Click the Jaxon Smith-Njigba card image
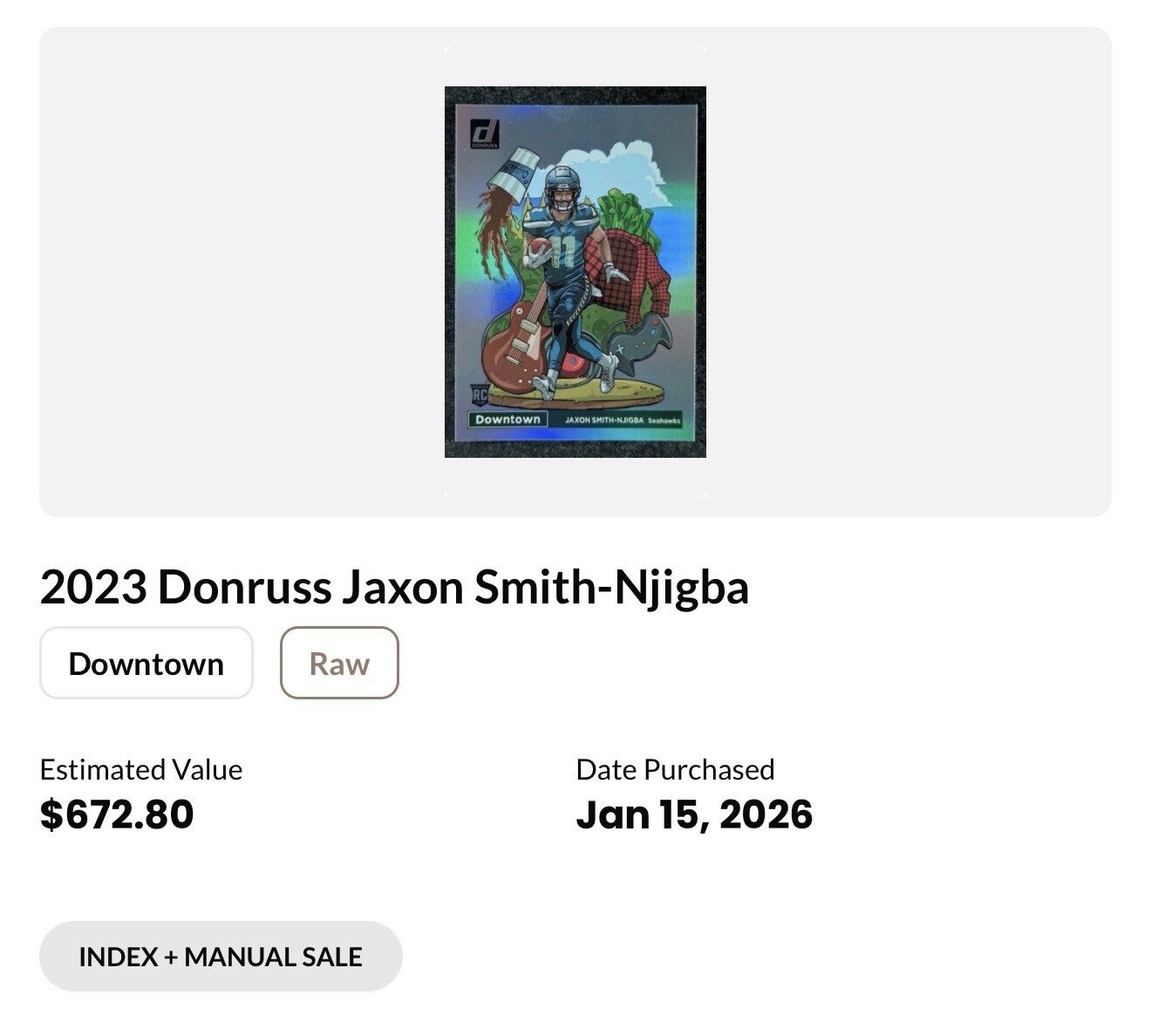 coord(575,271)
